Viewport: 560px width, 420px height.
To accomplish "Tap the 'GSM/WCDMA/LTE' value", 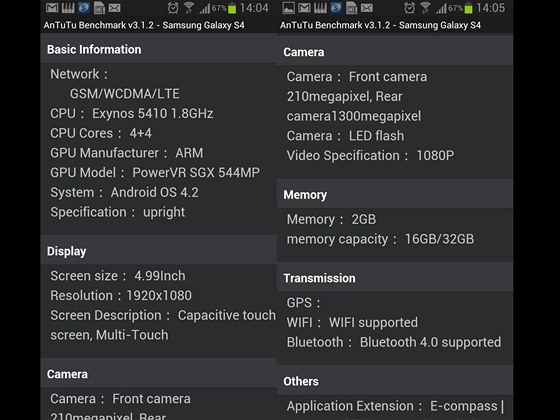I will [x=125, y=94].
